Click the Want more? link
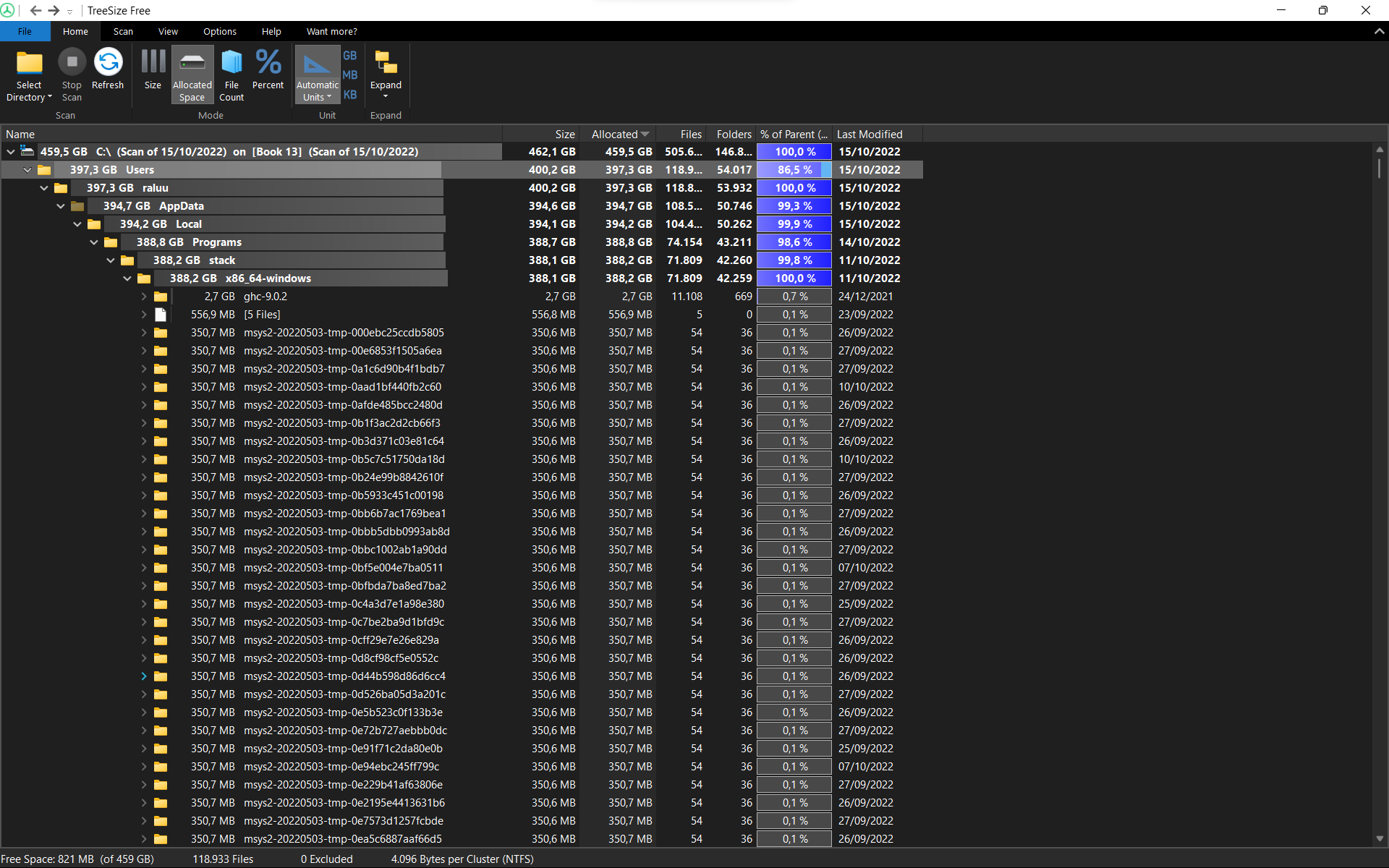This screenshot has height=868, width=1389. [331, 31]
